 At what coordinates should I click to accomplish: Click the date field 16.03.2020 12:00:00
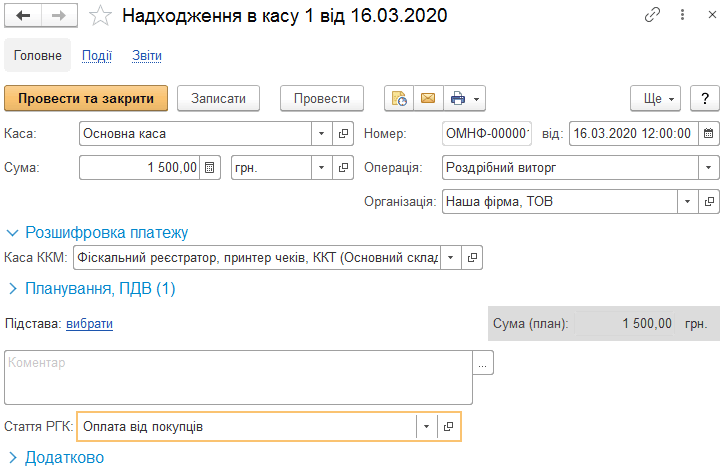[634, 134]
